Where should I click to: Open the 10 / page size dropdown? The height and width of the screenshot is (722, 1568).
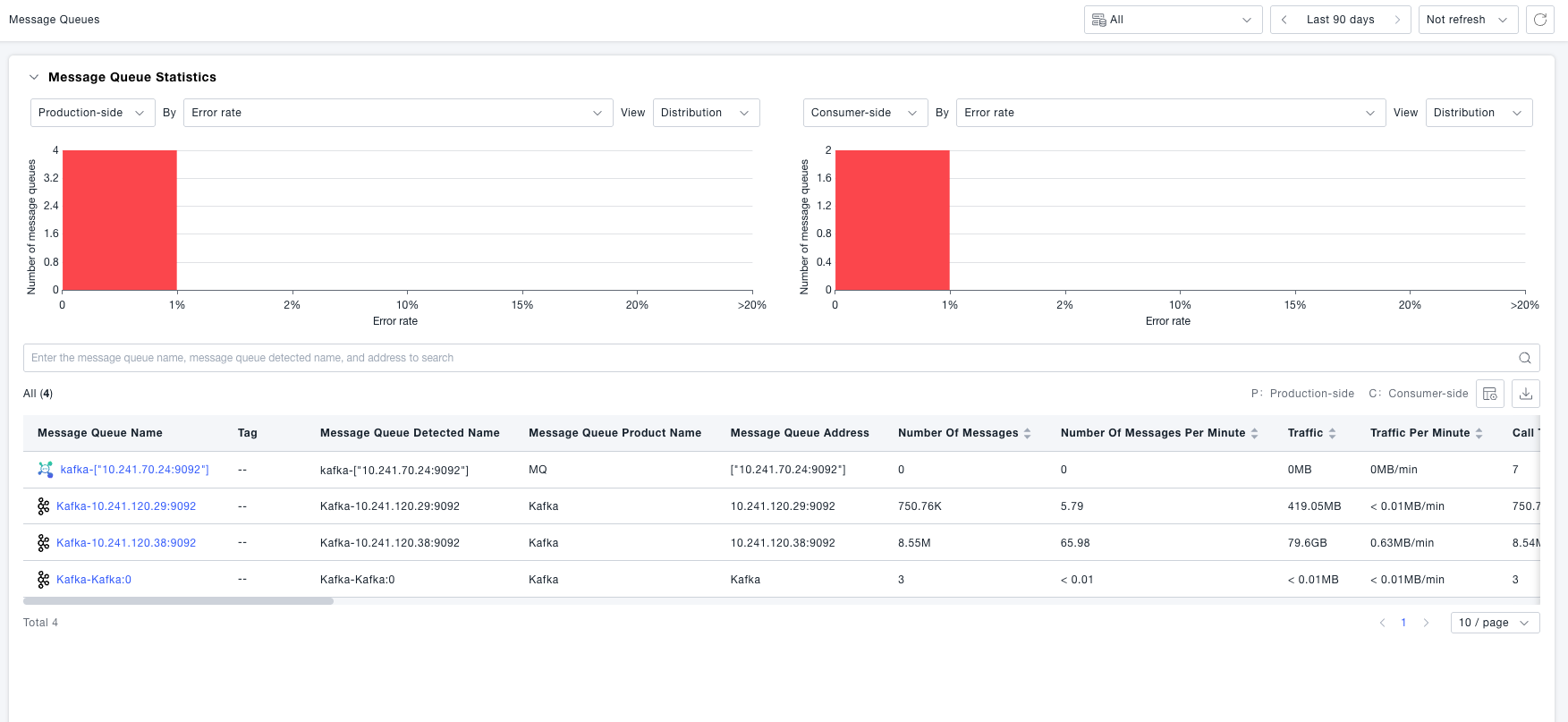click(1494, 623)
